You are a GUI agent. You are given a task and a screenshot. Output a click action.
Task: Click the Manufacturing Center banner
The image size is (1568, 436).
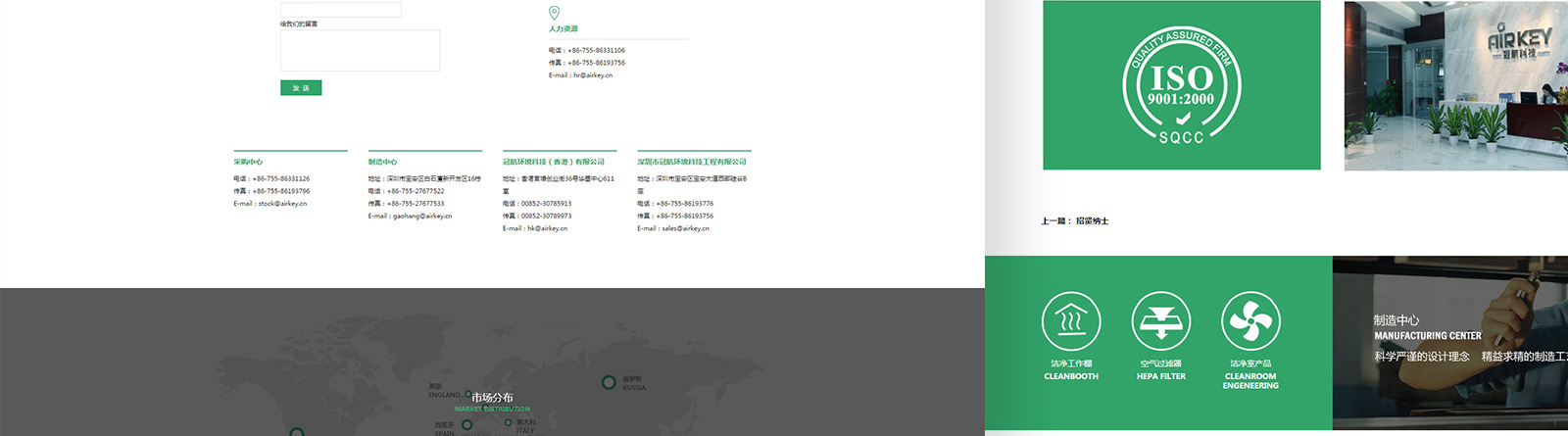click(1449, 343)
